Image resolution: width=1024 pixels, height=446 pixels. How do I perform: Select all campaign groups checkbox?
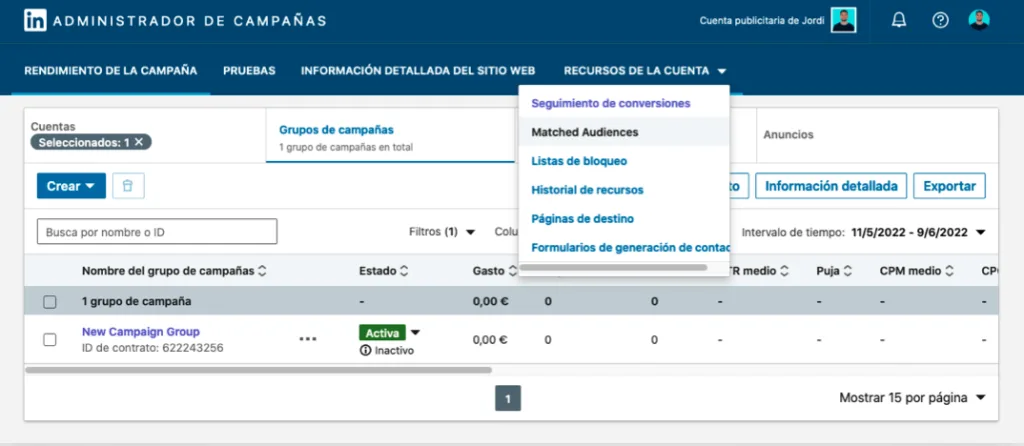click(50, 271)
